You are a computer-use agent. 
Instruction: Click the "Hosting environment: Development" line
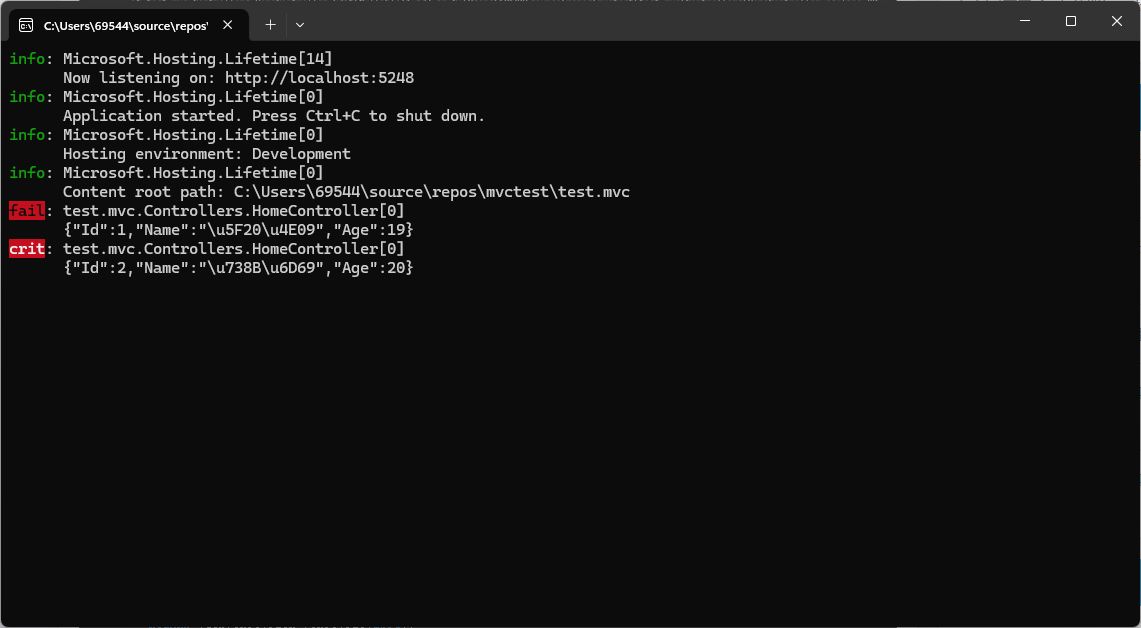point(206,154)
